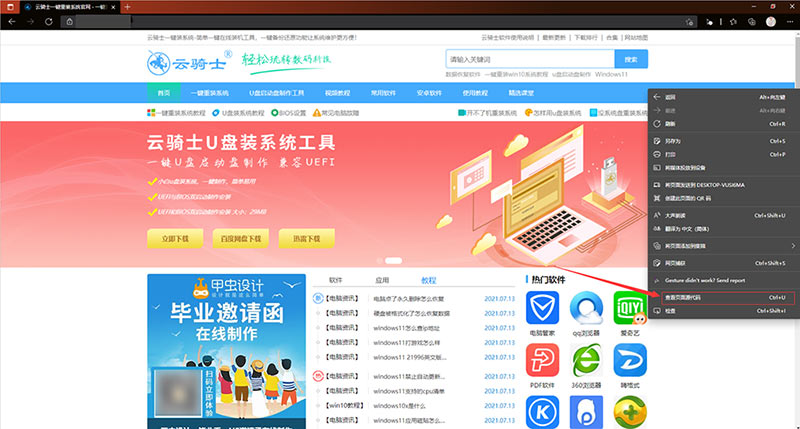The image size is (800, 429).
Task: Choose the 返回 back item in the context menu
Action: (723, 97)
